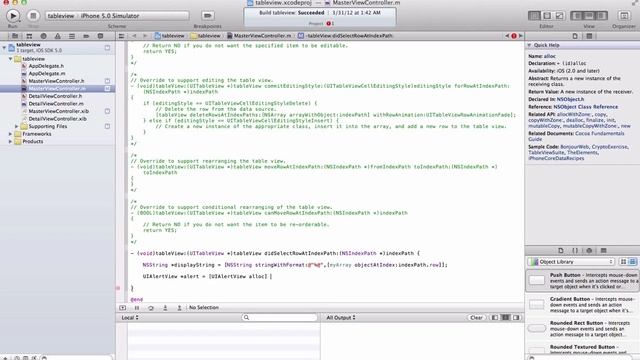Open the related files menu in jump bar
The image size is (640, 360).
click(121, 36)
